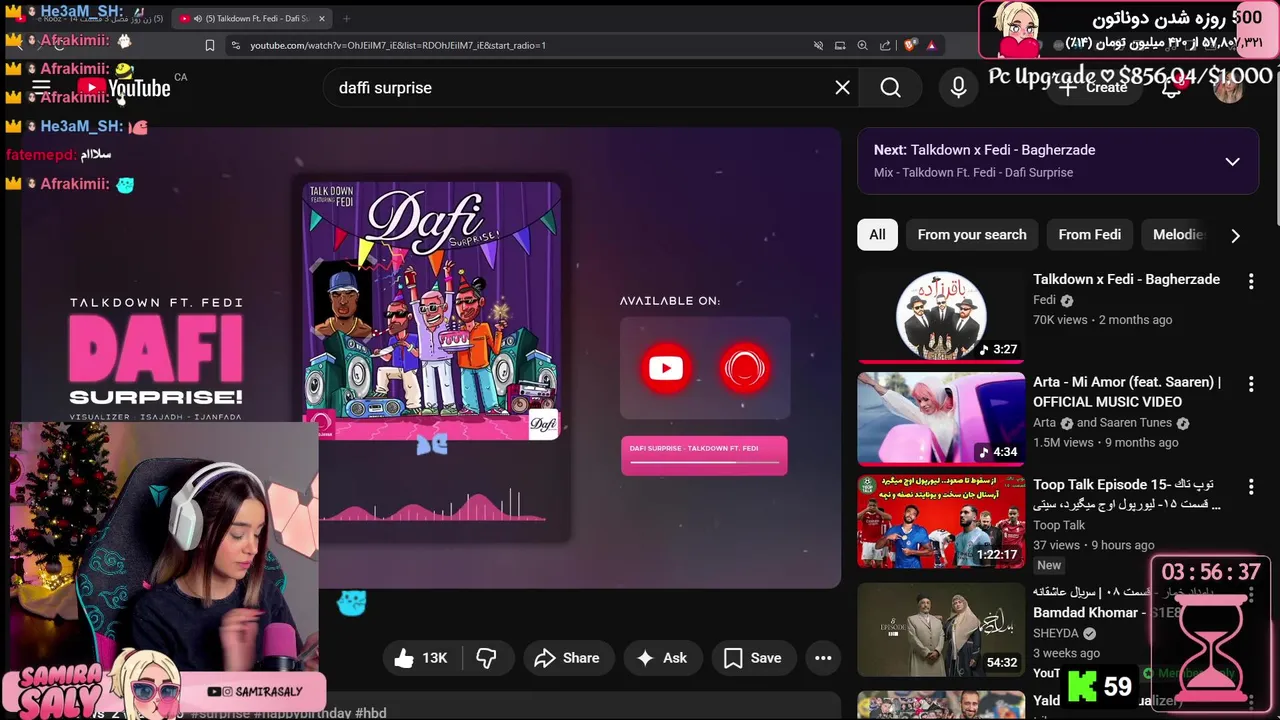Open the Ask AI button

pos(662,658)
